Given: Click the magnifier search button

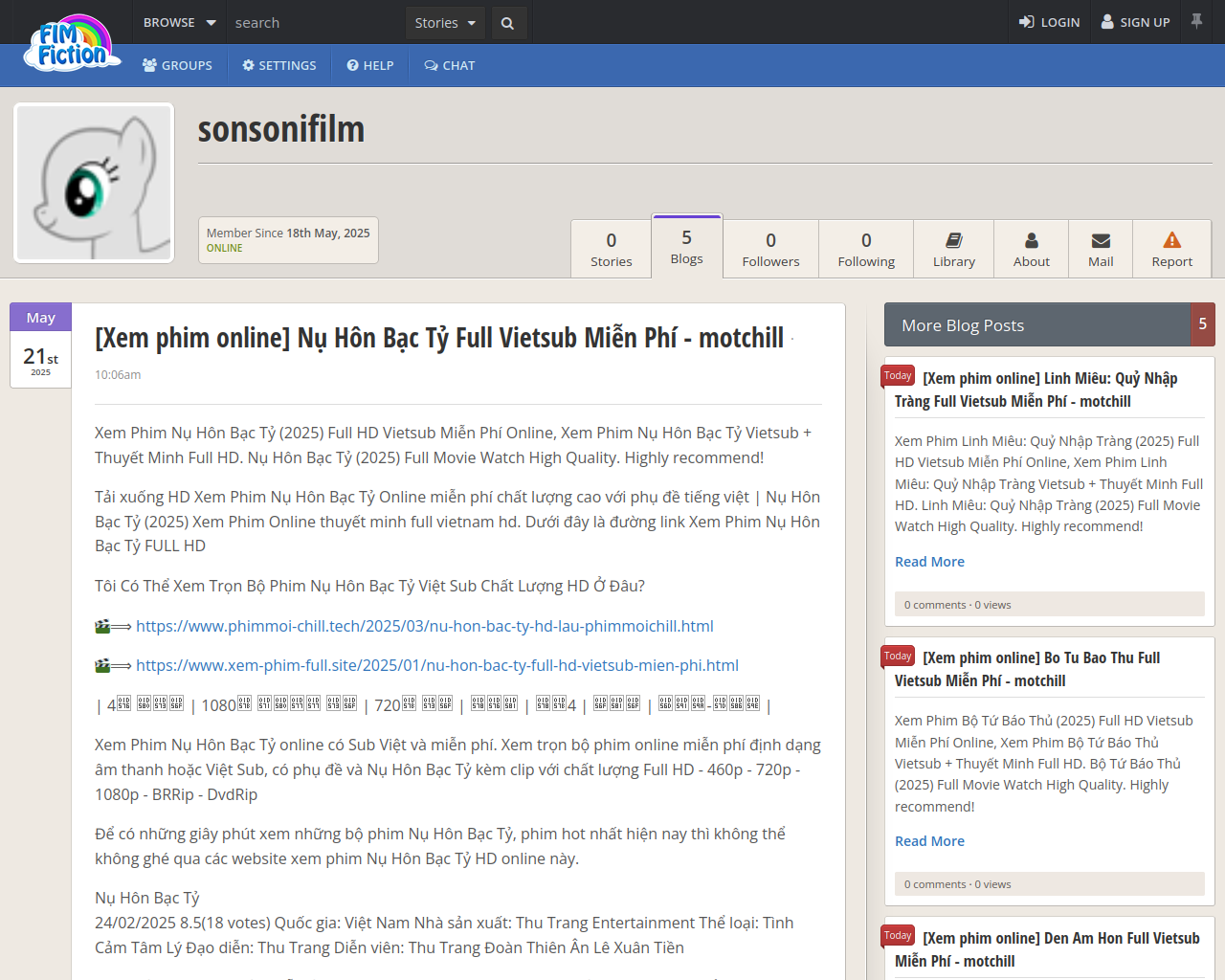Looking at the screenshot, I should click(x=507, y=23).
